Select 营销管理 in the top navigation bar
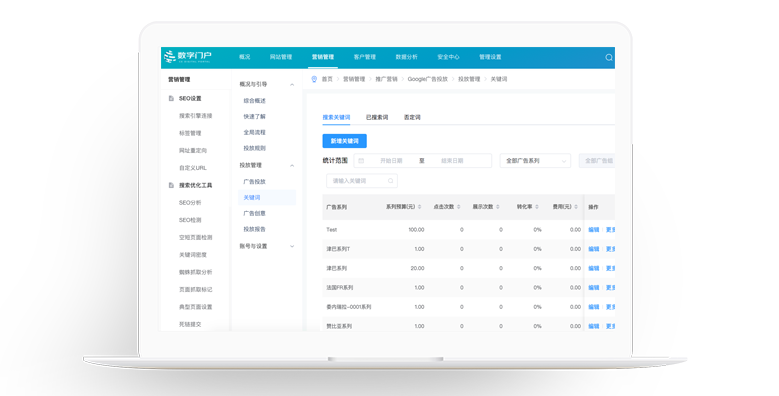Image resolution: width=779 pixels, height=396 pixels. (323, 57)
